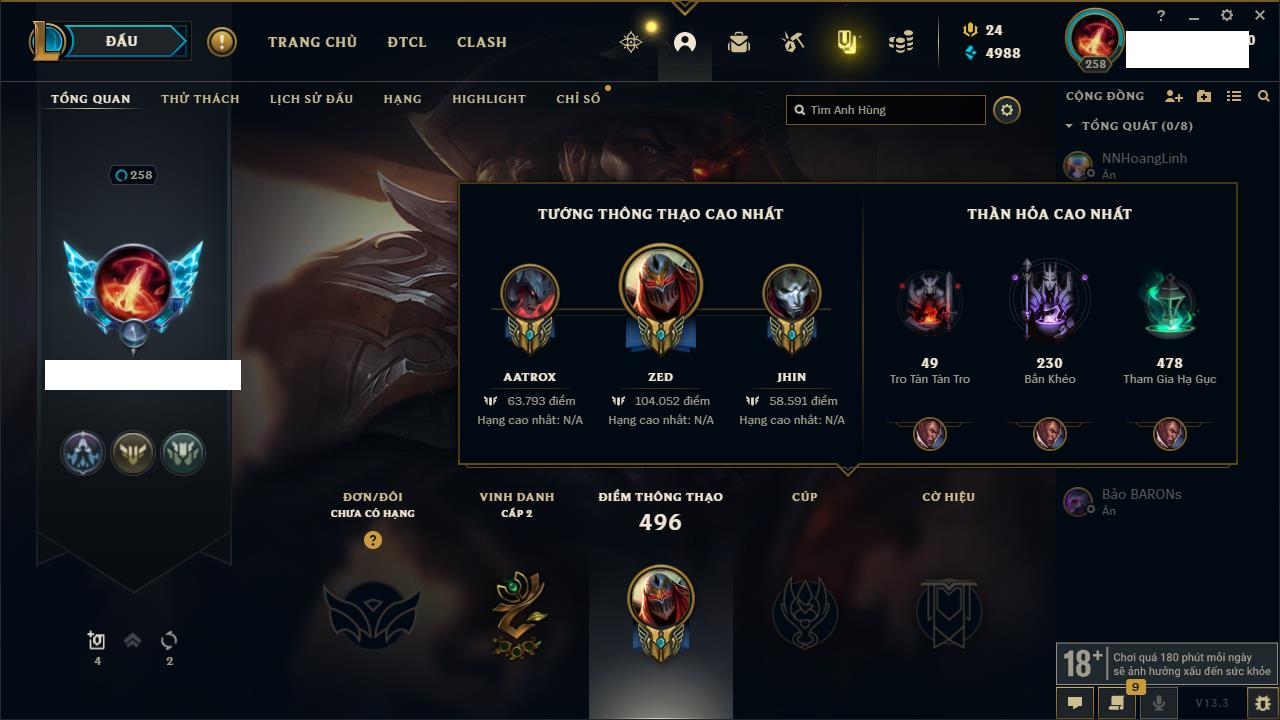Toggle the friends list view icon
This screenshot has height=720, width=1280.
tap(1234, 96)
